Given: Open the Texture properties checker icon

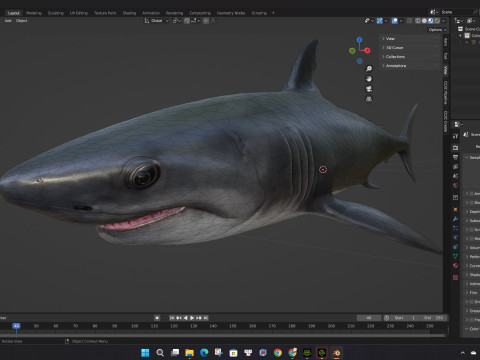Looking at the screenshot, I should (x=455, y=277).
